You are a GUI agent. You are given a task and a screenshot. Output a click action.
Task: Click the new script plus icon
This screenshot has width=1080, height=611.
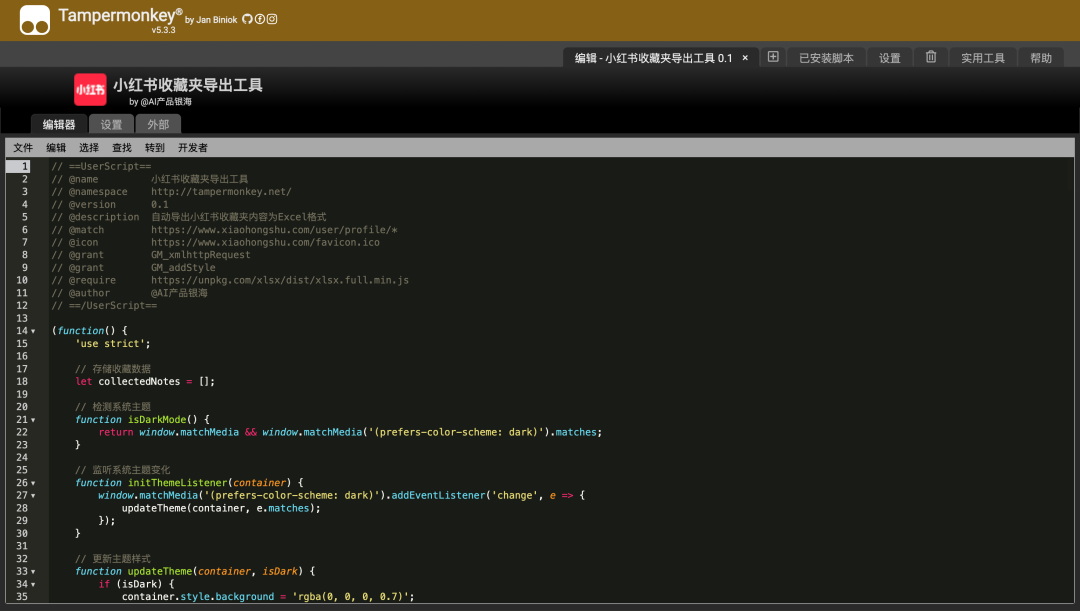click(773, 57)
